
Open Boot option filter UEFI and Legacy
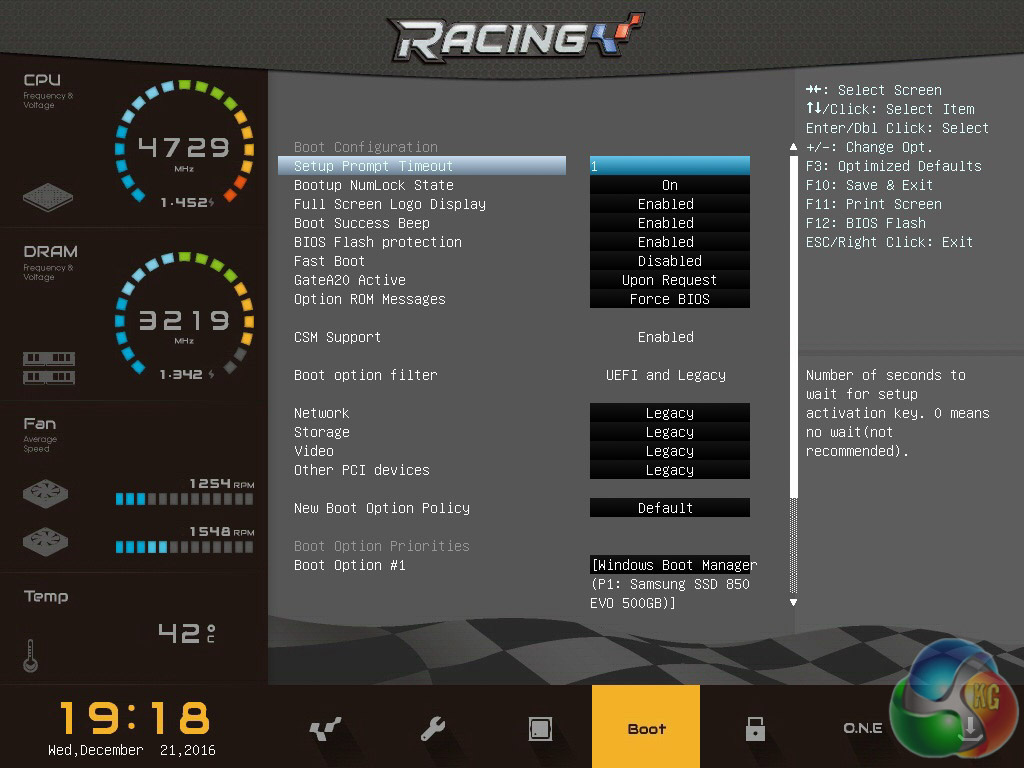(665, 375)
